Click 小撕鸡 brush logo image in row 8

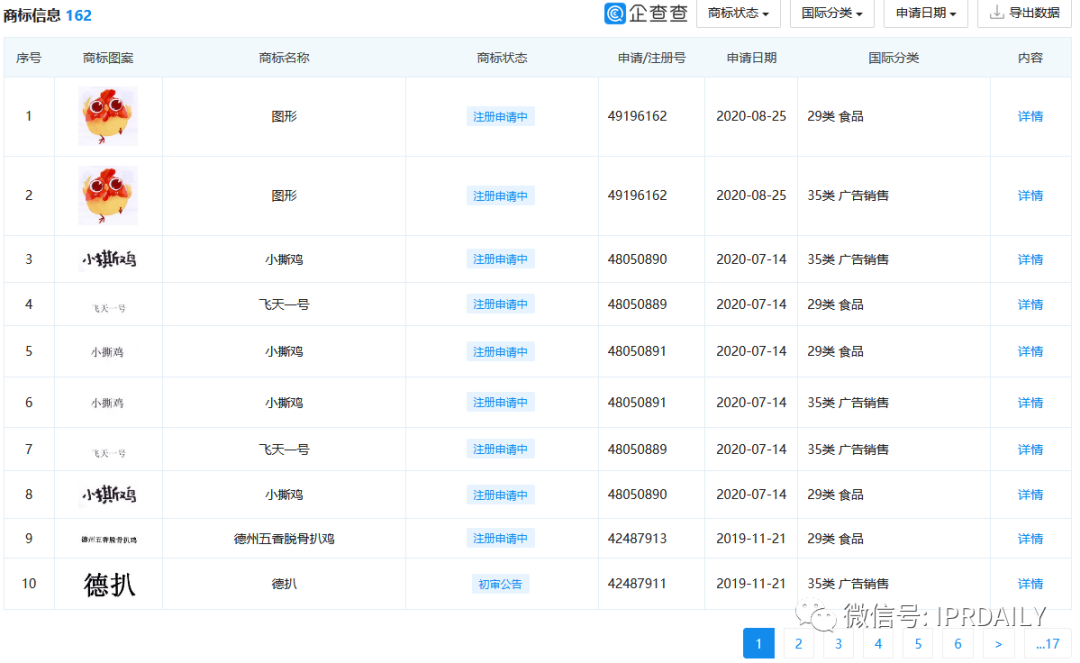[x=109, y=494]
